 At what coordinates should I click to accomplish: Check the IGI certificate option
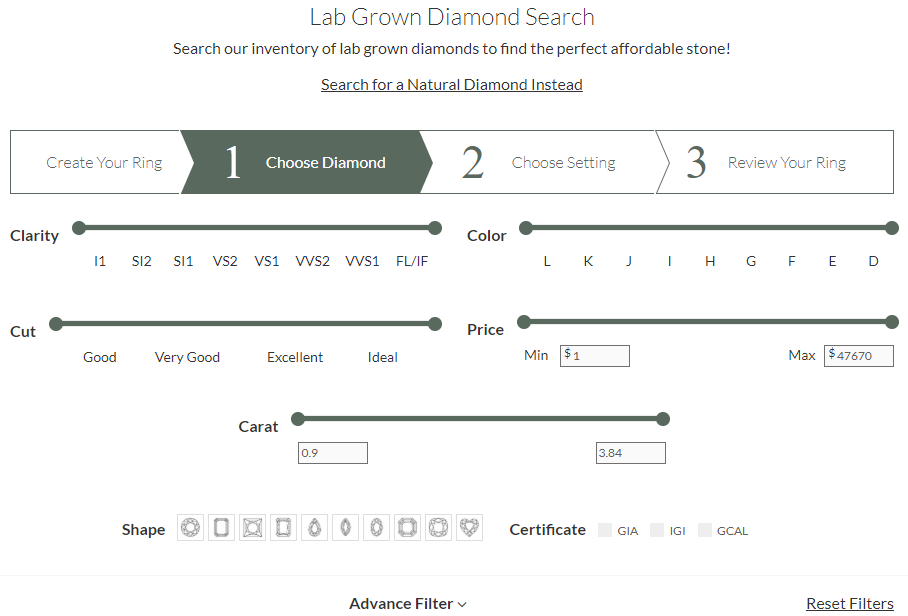pyautogui.click(x=657, y=531)
